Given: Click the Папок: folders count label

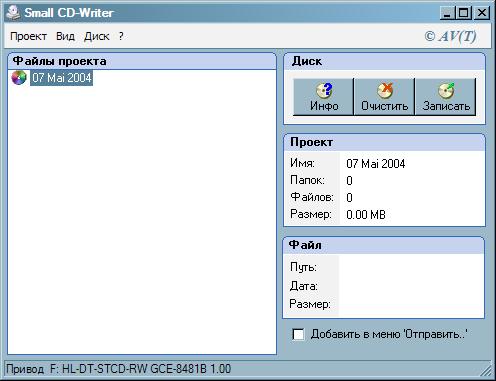Looking at the screenshot, I should tap(307, 180).
